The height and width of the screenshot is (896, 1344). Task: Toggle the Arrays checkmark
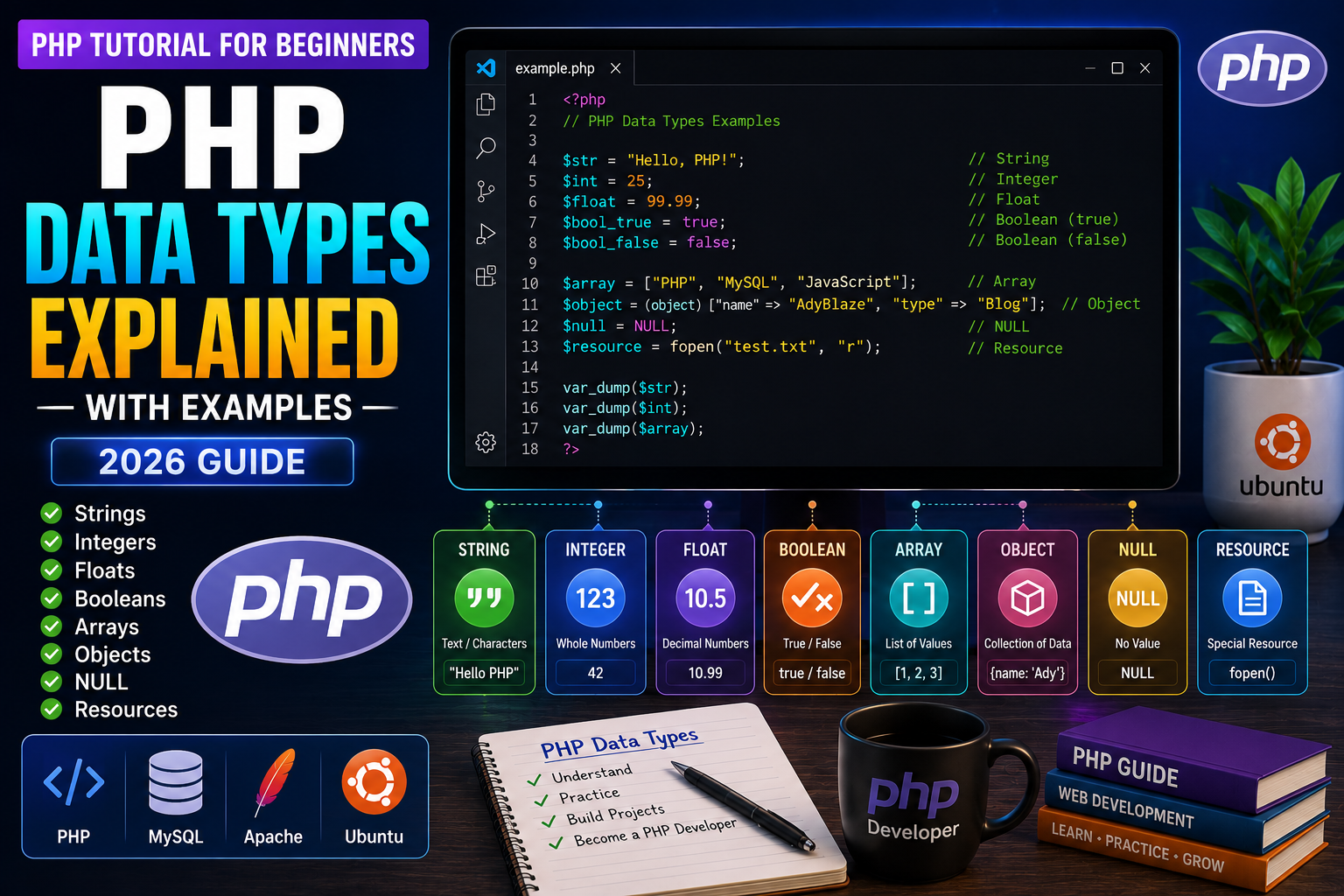pos(52,626)
